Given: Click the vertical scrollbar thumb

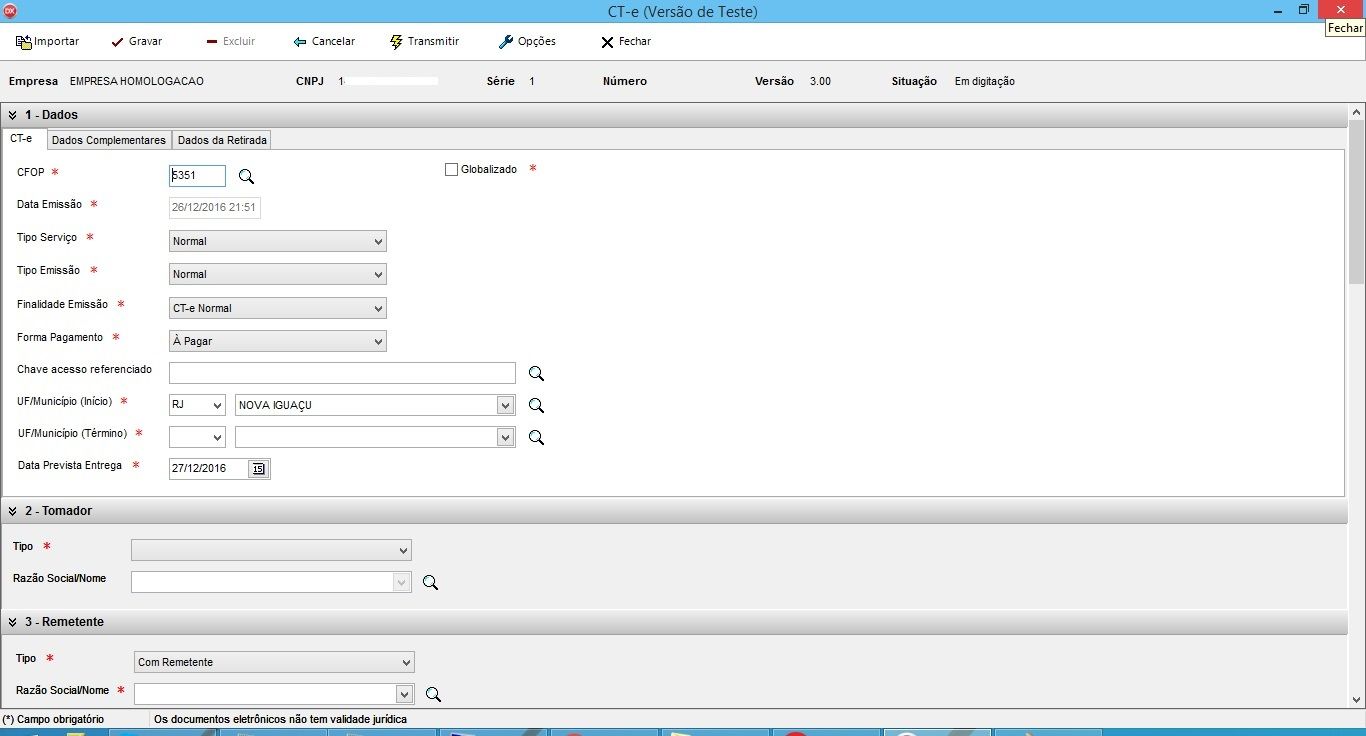Looking at the screenshot, I should click(1356, 200).
